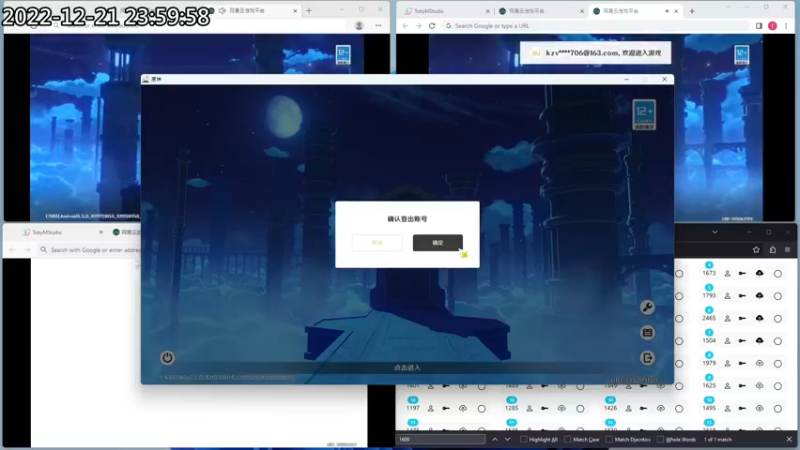Select the radio button in row 2465
The image size is (800, 450).
point(778,318)
